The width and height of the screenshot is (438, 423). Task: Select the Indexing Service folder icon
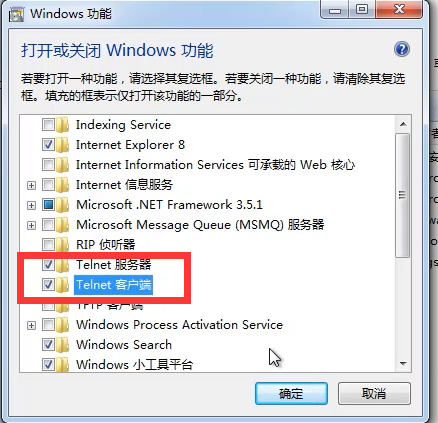pos(63,125)
